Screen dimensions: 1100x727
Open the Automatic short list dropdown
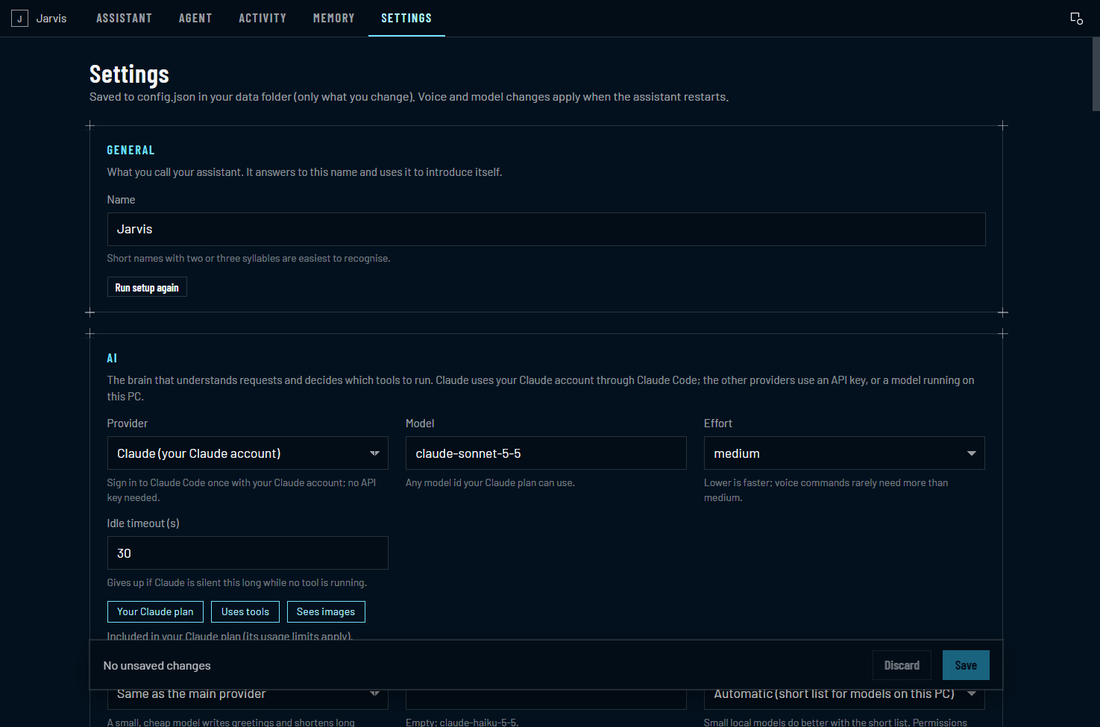click(844, 698)
